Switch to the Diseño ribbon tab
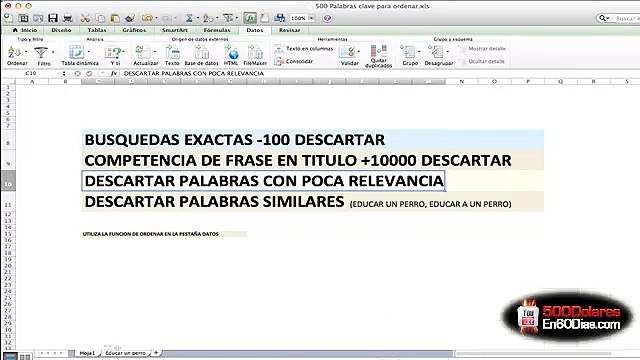The width and height of the screenshot is (640, 360). tap(61, 30)
